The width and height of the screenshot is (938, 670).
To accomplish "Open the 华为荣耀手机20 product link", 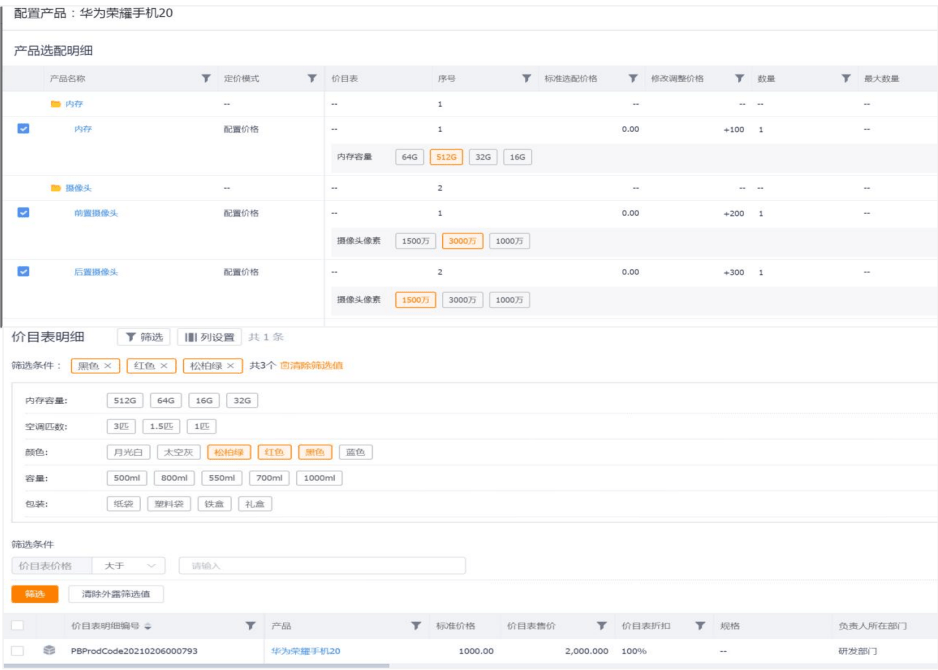I will [x=305, y=651].
